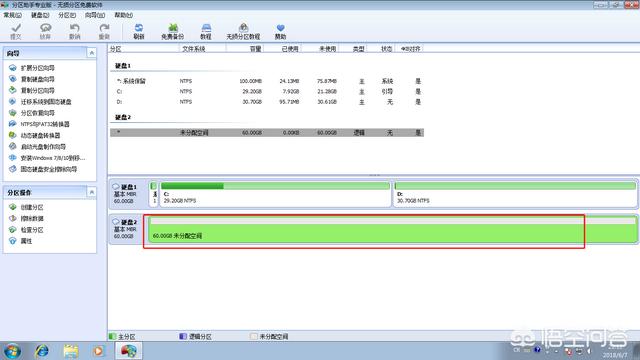Sort by the 未使用 (Unused) column header
Viewport: 640px width, 360px height.
(x=320, y=49)
